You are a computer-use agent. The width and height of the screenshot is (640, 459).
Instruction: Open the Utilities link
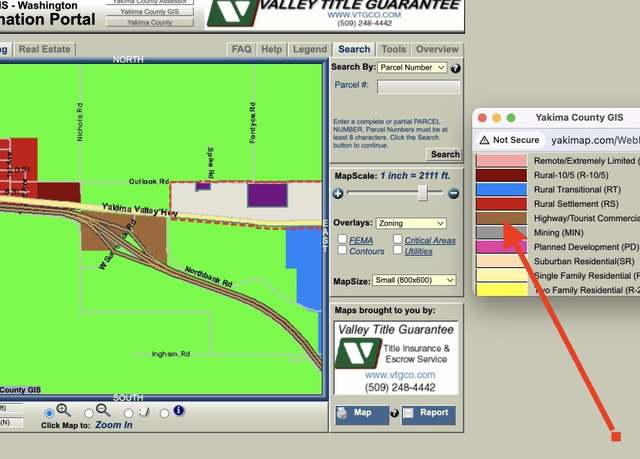(418, 251)
